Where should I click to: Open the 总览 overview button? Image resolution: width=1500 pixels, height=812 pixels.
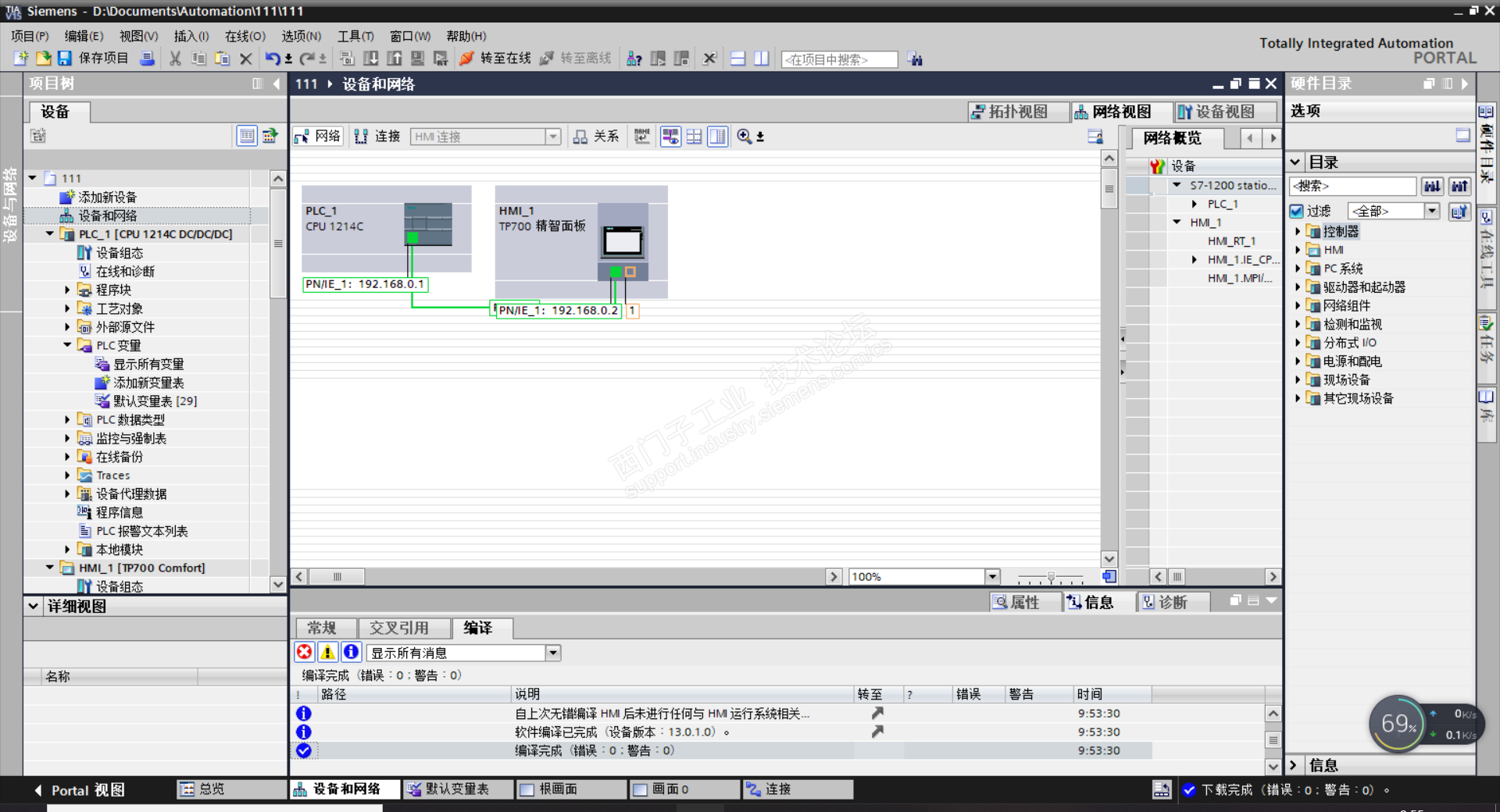pos(232,789)
